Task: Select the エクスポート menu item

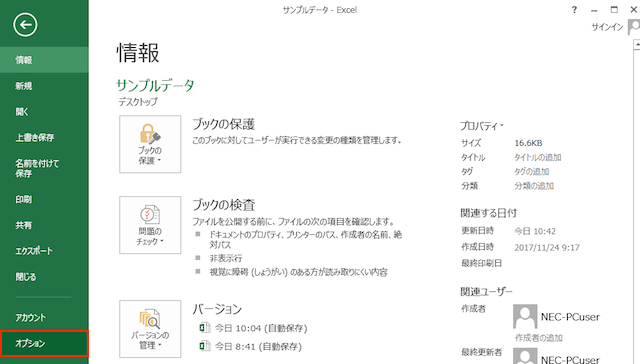Action: (x=44, y=251)
